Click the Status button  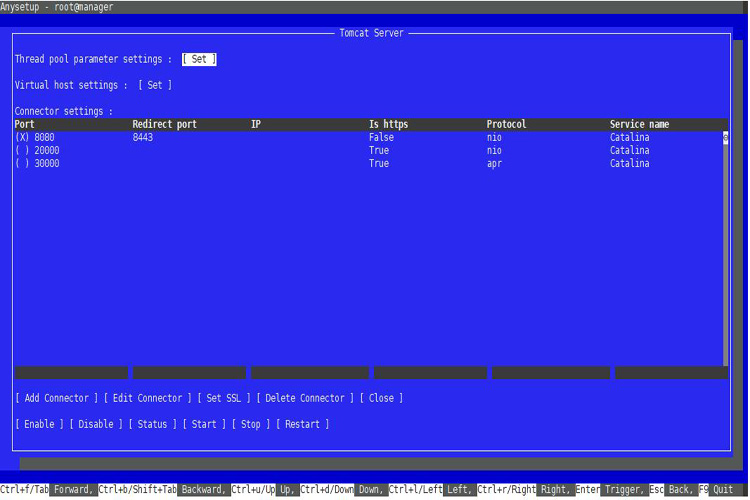153,424
